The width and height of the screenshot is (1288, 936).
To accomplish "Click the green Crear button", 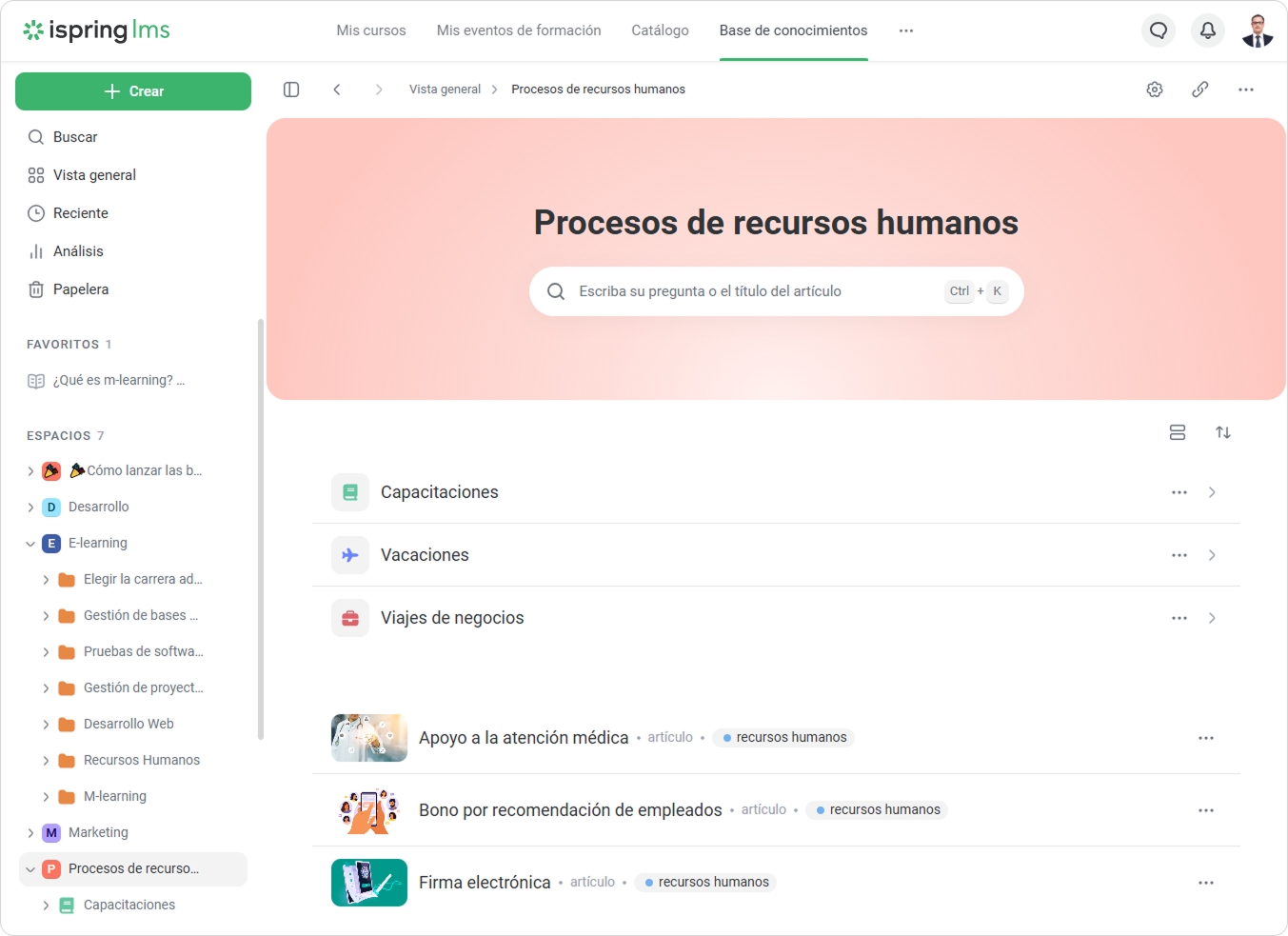I will pyautogui.click(x=133, y=90).
